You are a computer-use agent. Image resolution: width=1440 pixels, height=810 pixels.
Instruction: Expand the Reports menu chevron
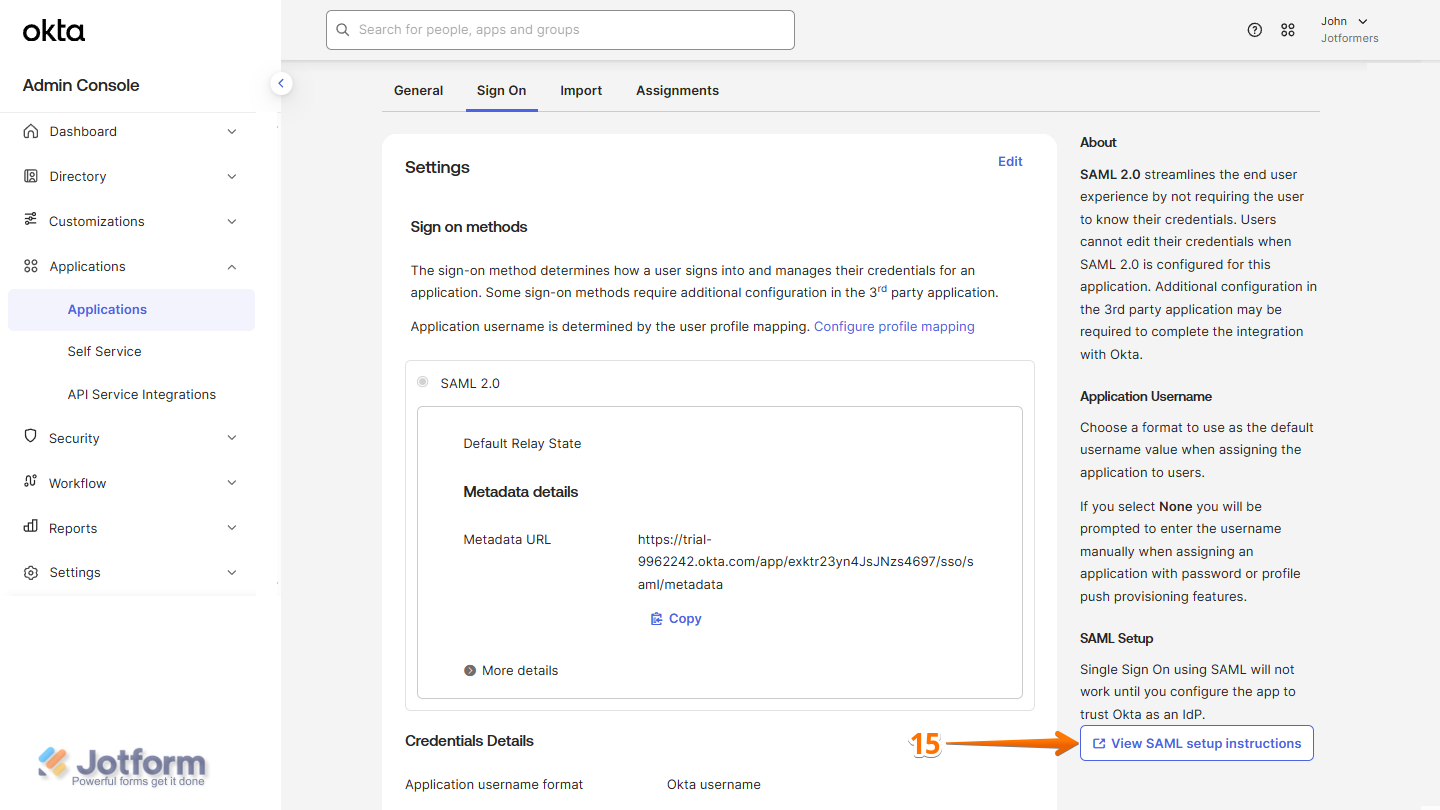232,528
